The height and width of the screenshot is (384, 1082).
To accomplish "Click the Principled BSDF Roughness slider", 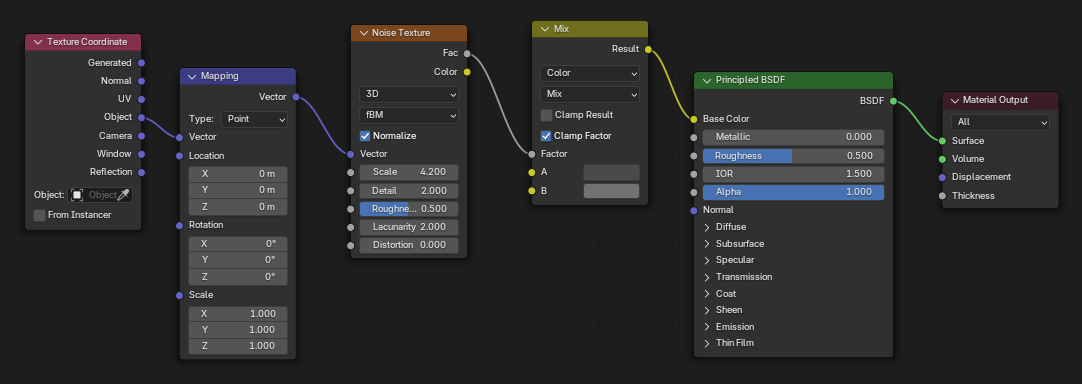I will pyautogui.click(x=794, y=156).
